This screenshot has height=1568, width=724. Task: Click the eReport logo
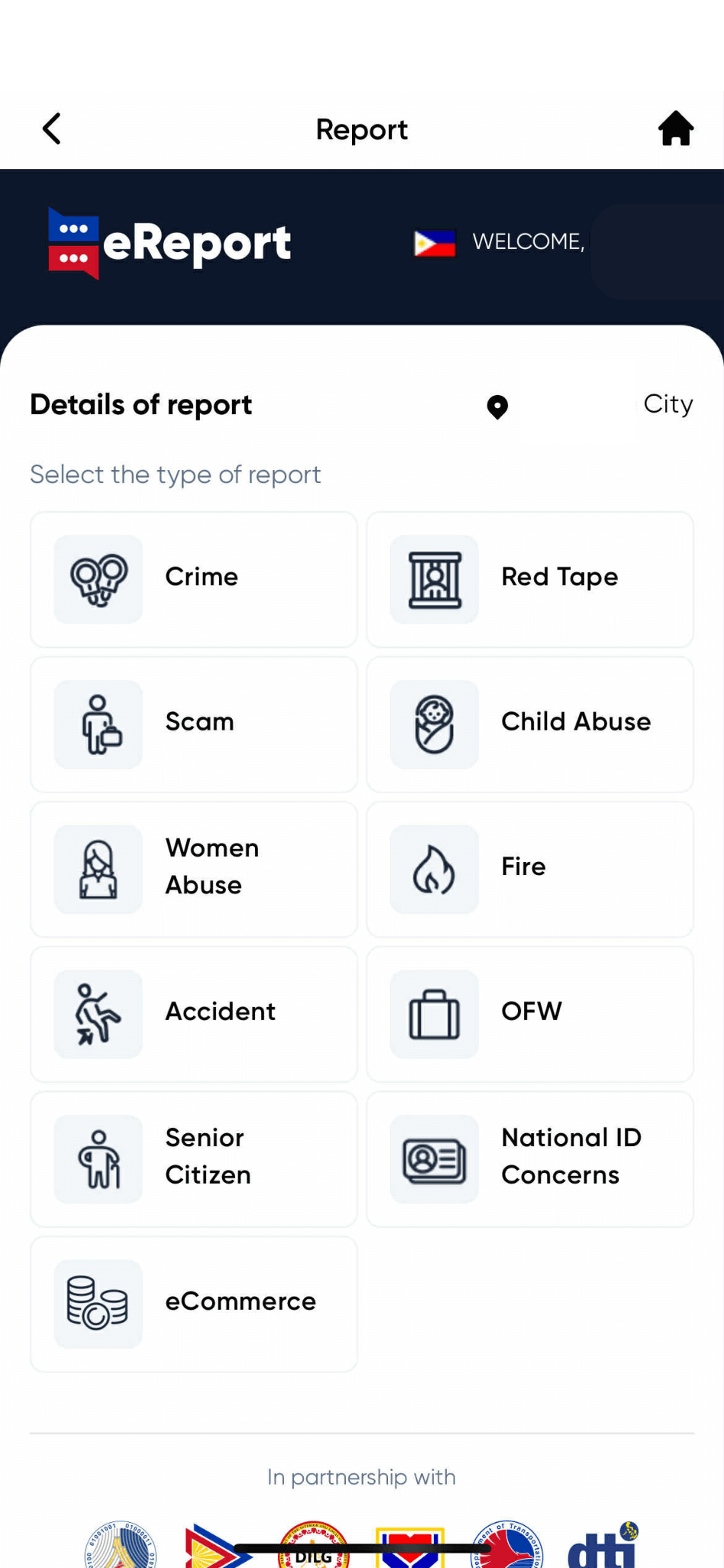[x=168, y=242]
